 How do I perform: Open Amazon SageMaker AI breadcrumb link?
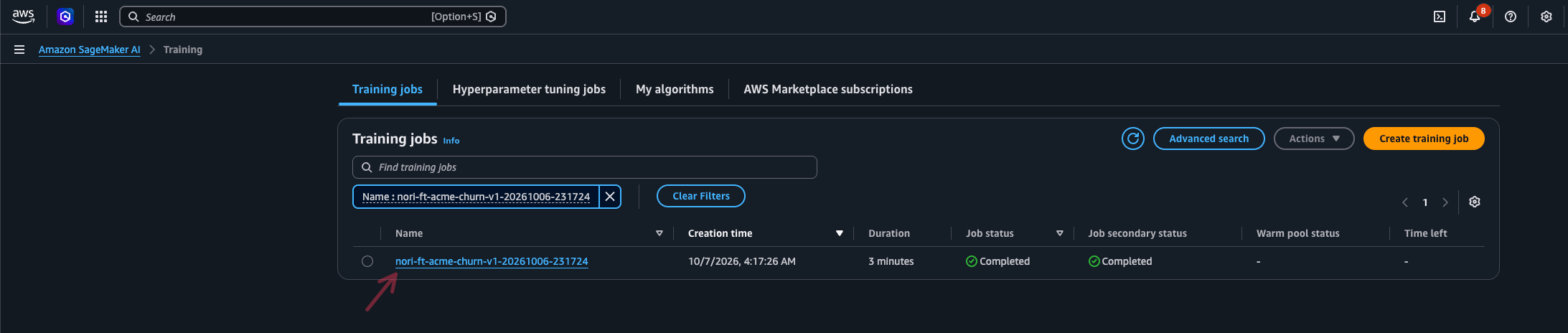pyautogui.click(x=90, y=50)
